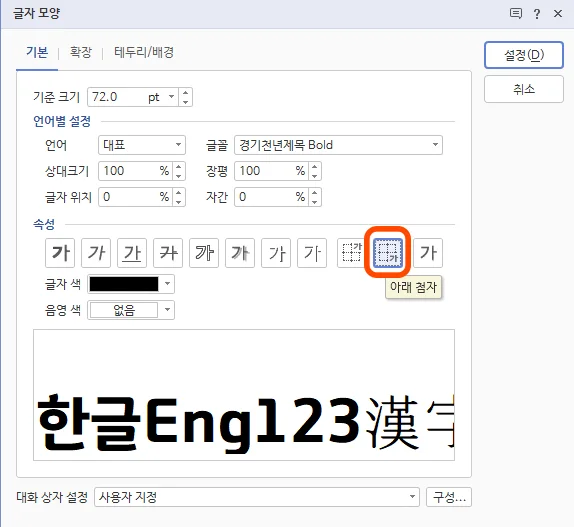Open the 대화 상자 설정 dropdown

pyautogui.click(x=257, y=497)
